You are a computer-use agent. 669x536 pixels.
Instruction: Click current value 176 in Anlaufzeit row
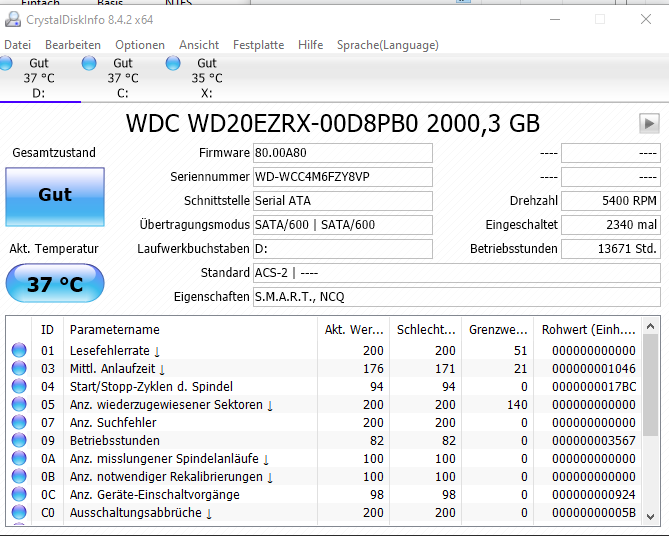click(x=373, y=368)
